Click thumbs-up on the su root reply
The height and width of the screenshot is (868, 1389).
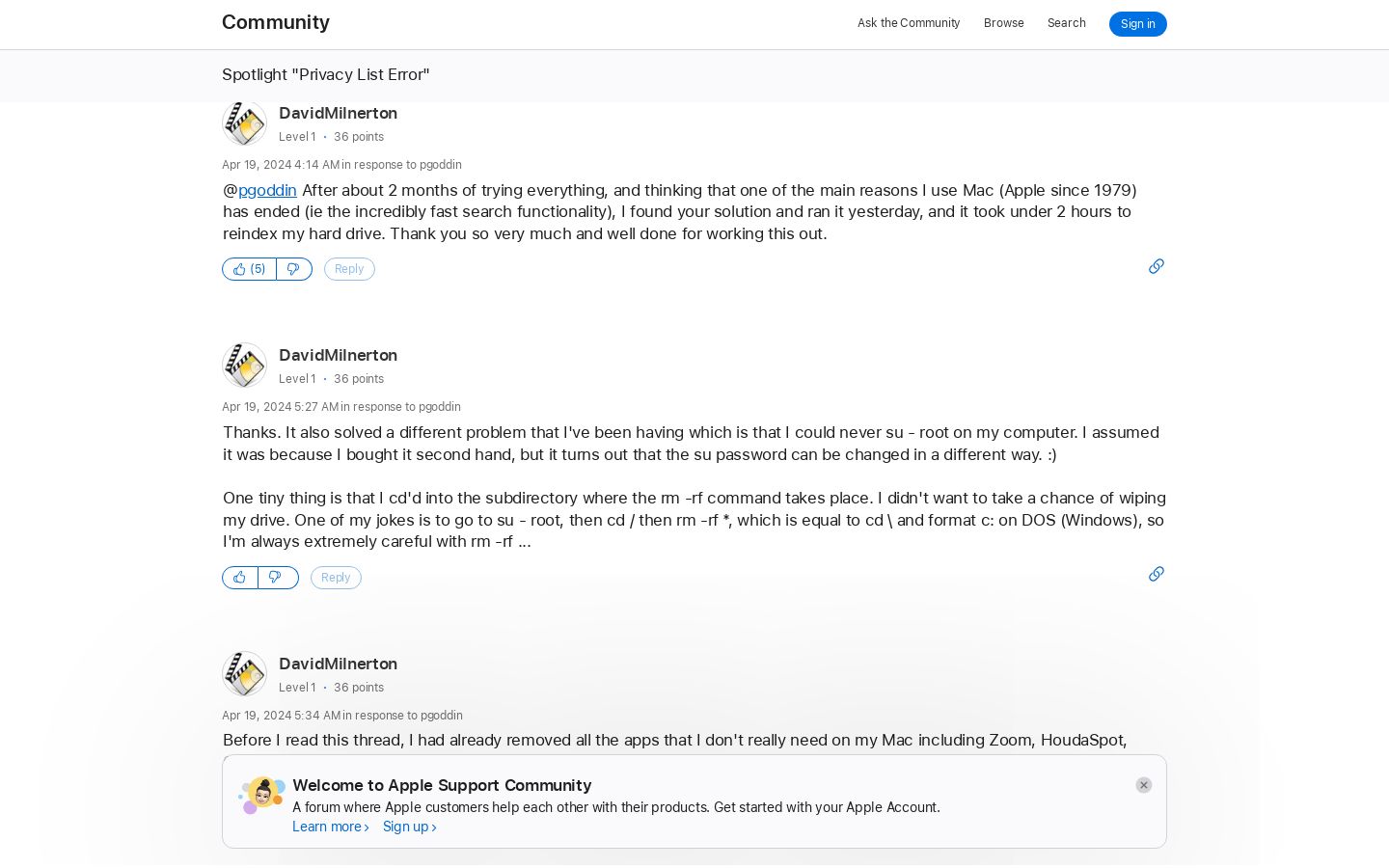239,578
